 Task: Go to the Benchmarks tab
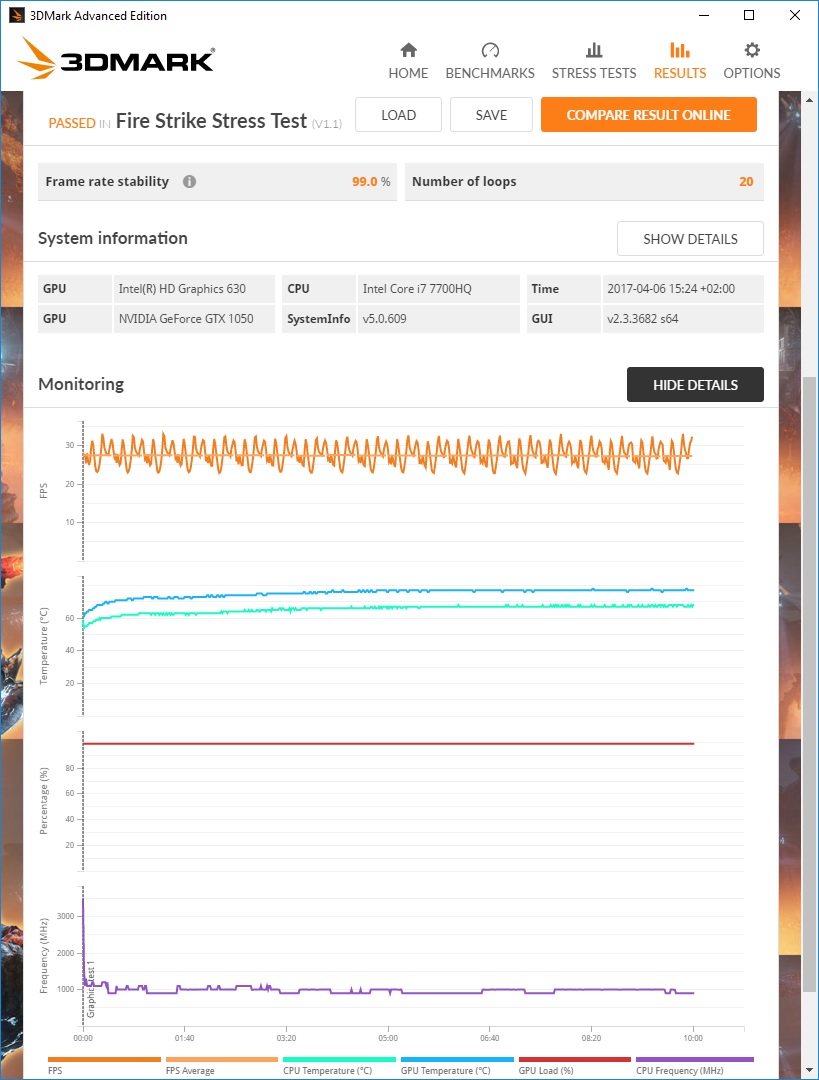click(490, 61)
